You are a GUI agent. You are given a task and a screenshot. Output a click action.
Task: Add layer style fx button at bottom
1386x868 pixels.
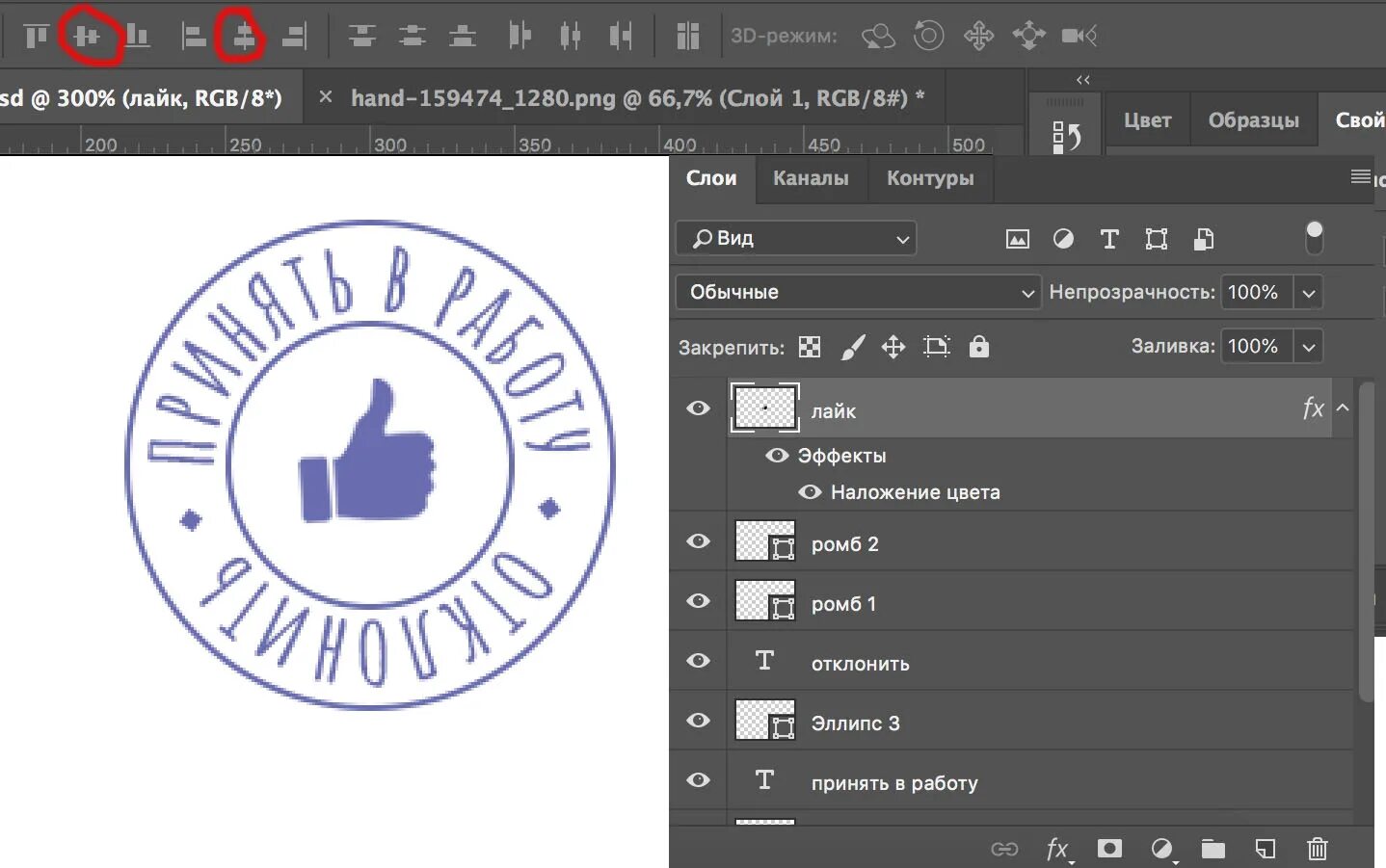point(1058,849)
